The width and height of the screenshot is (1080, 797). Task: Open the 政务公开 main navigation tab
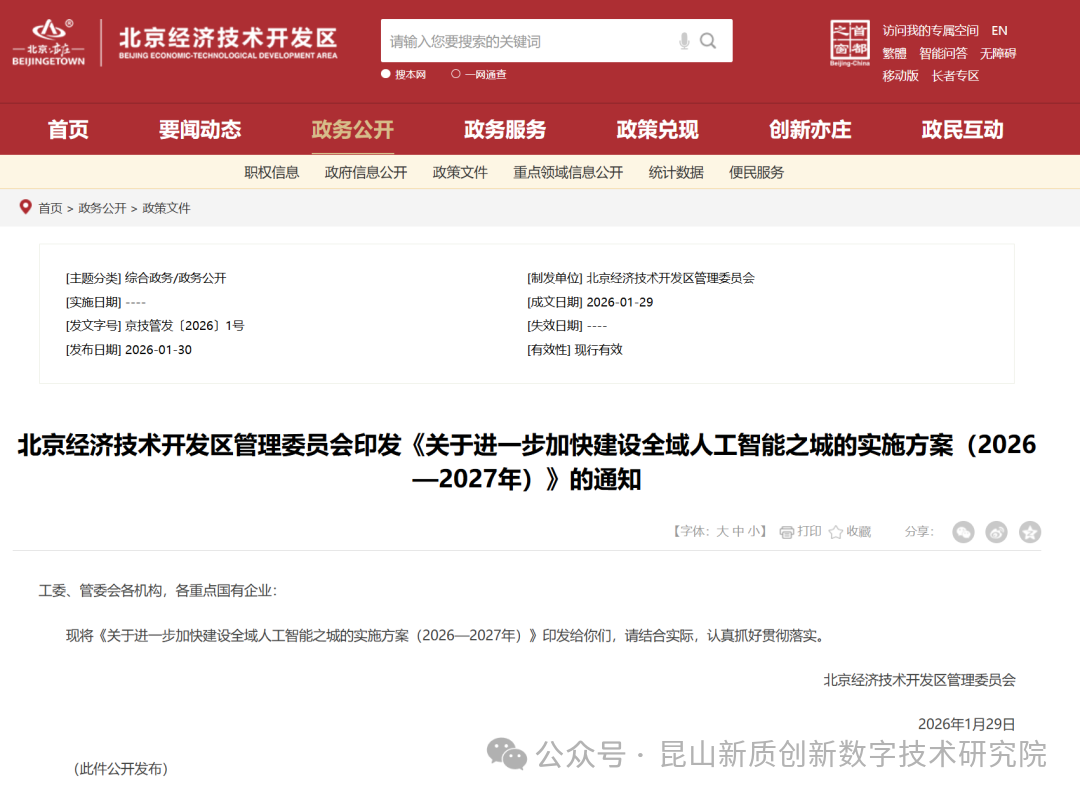point(352,130)
